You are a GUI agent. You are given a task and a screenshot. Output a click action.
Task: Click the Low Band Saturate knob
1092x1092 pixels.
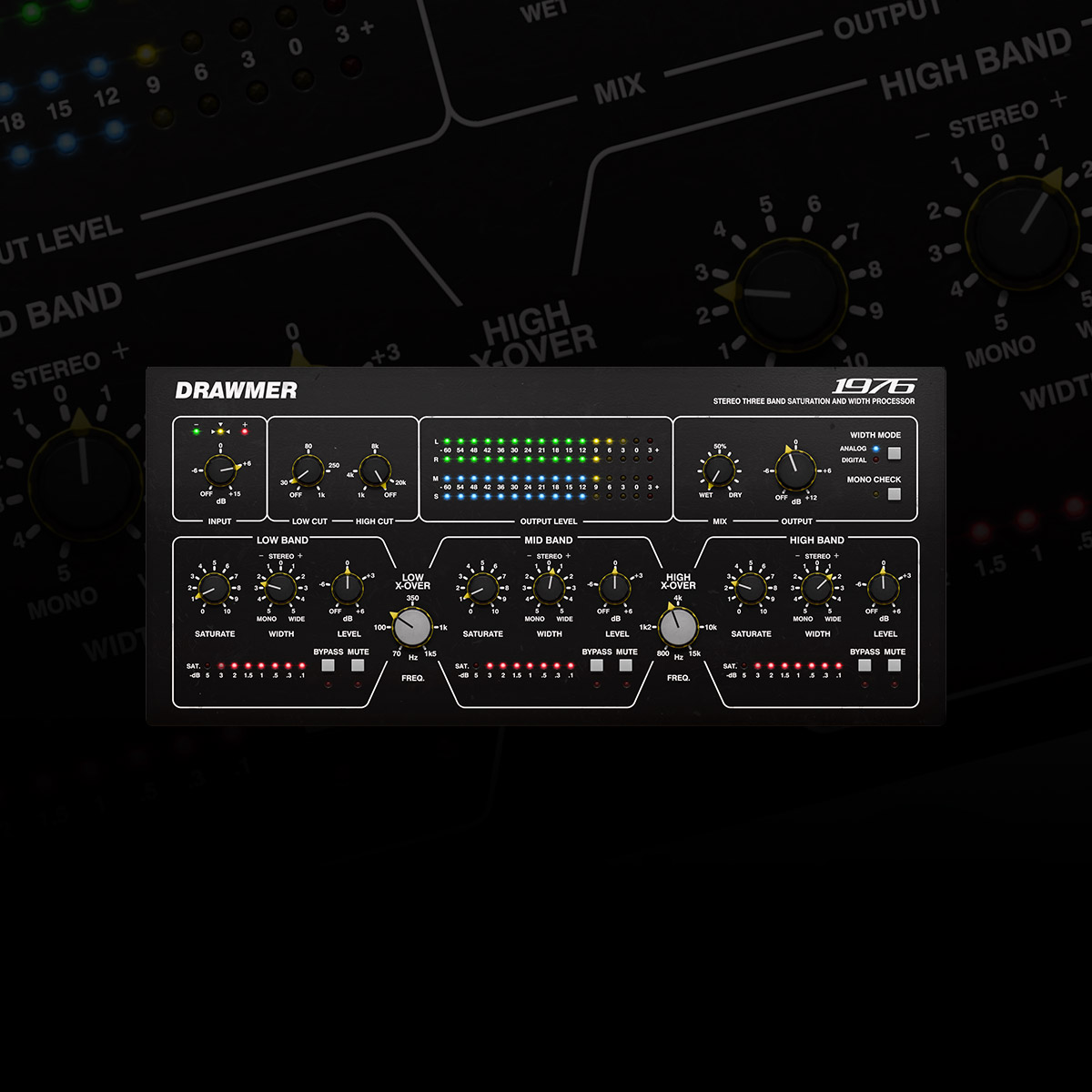pyautogui.click(x=214, y=588)
